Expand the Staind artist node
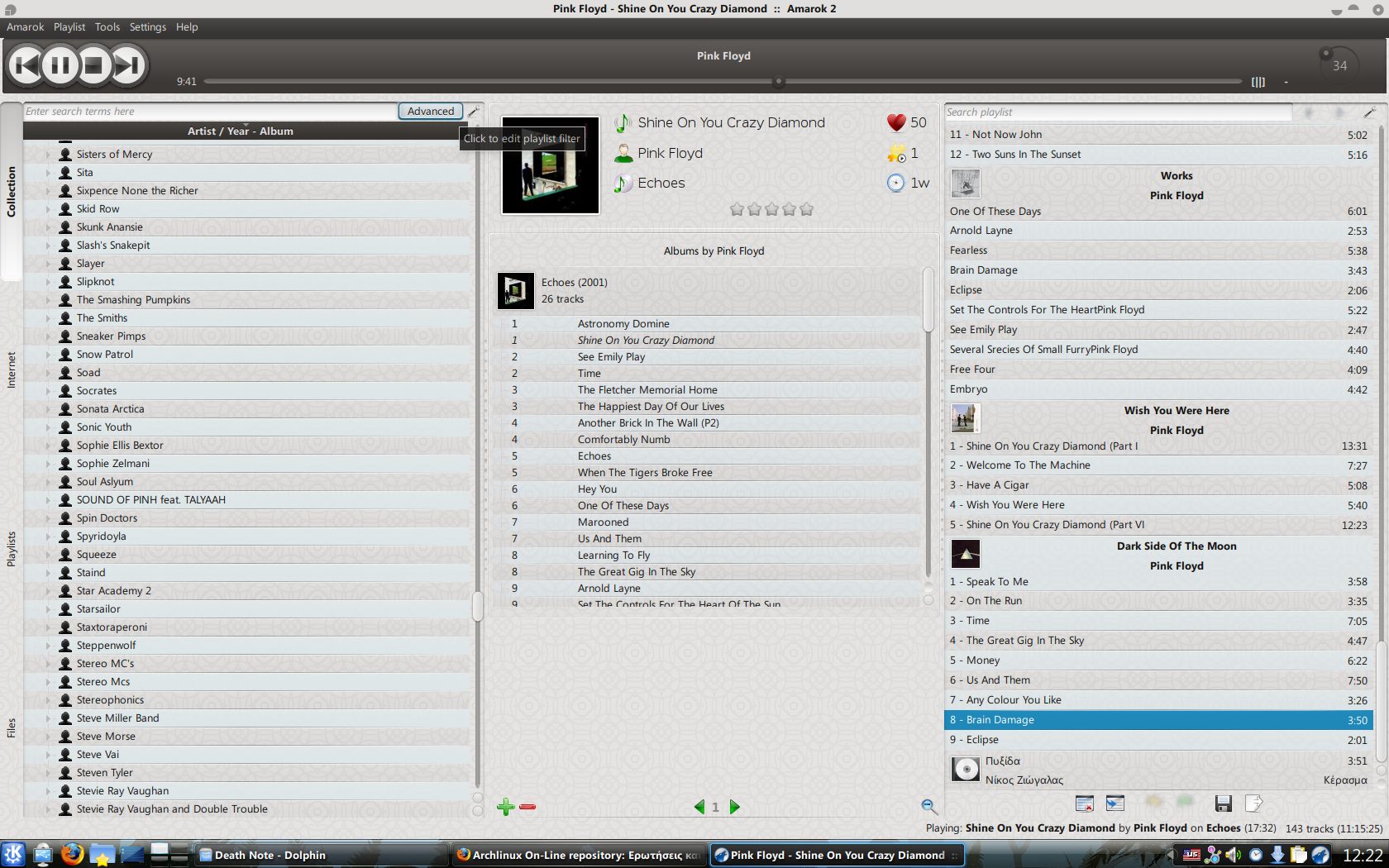This screenshot has height=868, width=1389. pos(47,573)
